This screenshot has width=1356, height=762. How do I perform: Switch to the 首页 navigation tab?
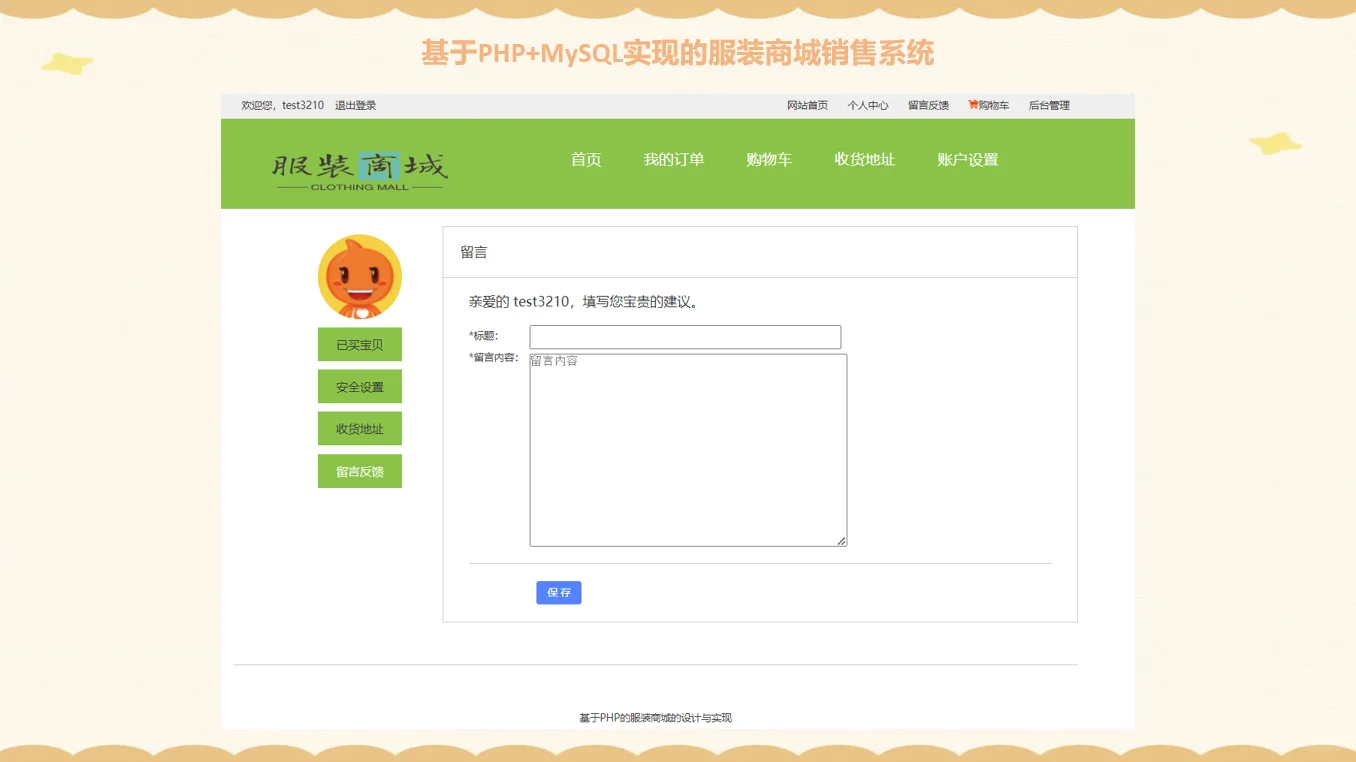[x=585, y=159]
